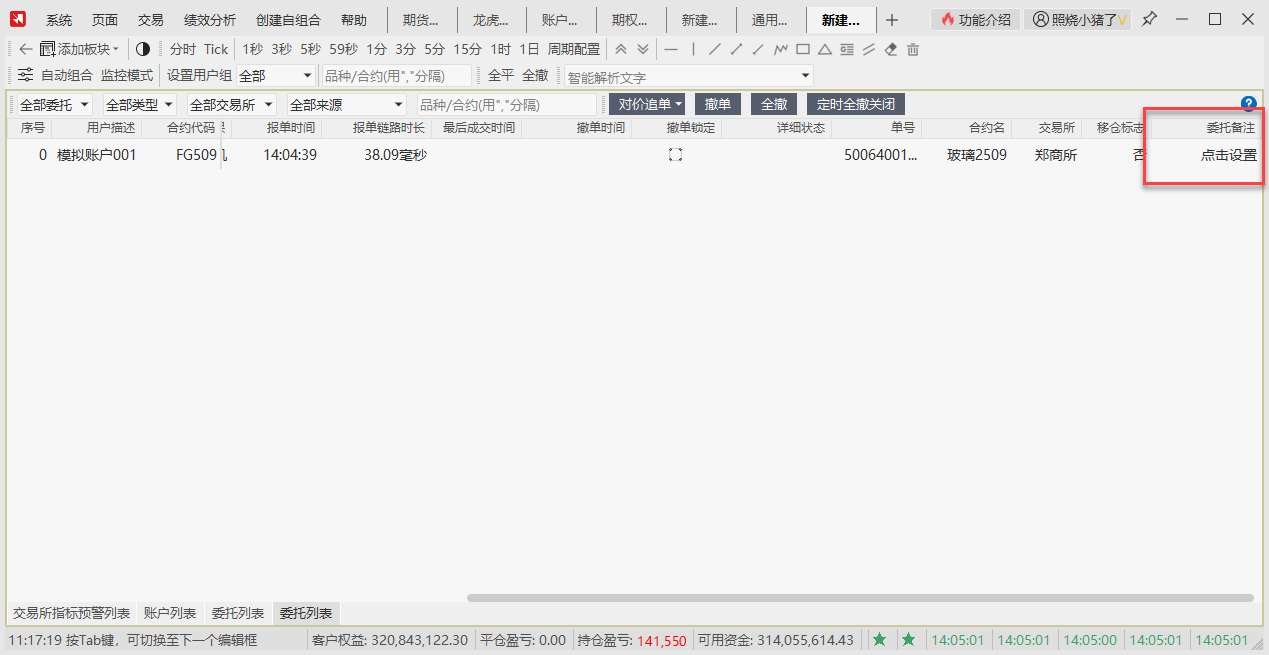
Task: Click the trash delete-drawings icon
Action: tap(913, 49)
